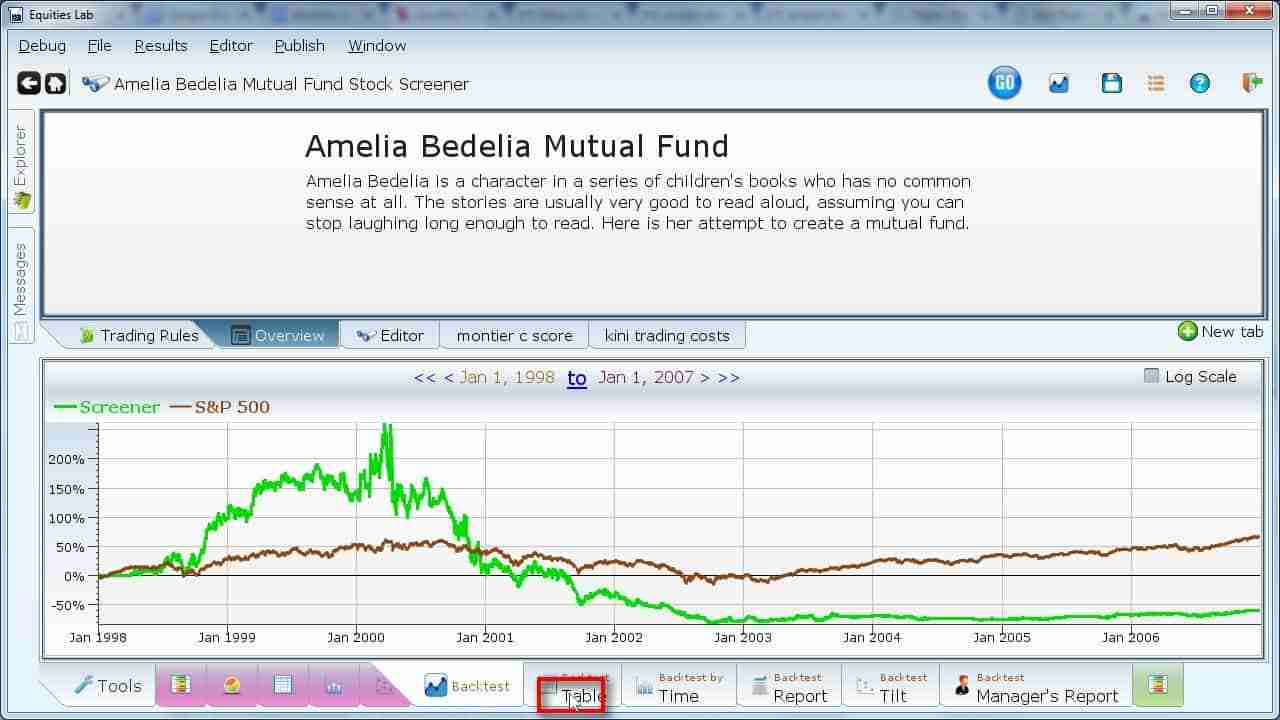Click the chart icon in the top toolbar
This screenshot has width=1280, height=720.
1059,84
